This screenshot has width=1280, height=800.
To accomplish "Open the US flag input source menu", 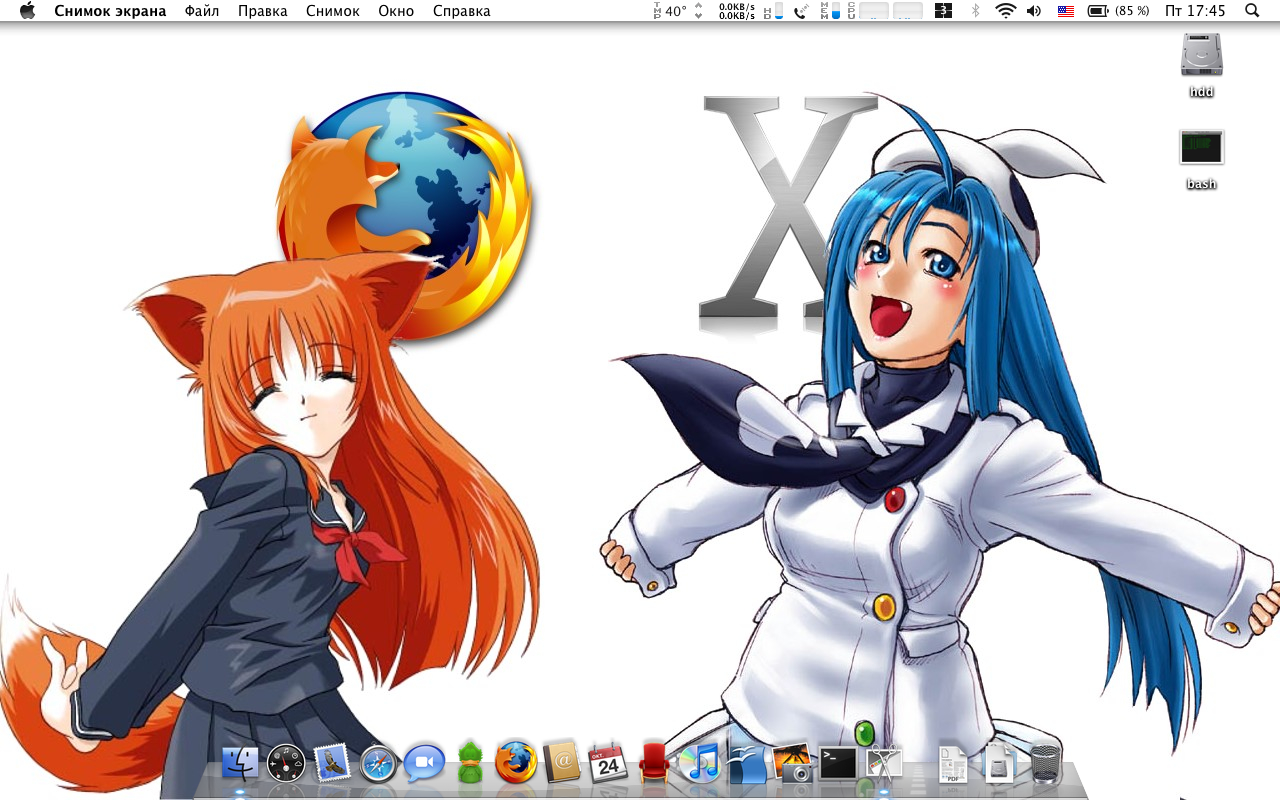I will [1065, 11].
